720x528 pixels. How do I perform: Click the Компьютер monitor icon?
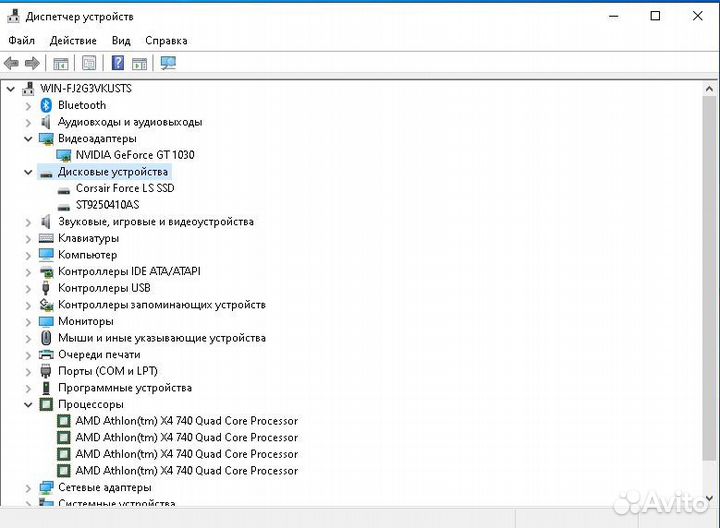46,254
